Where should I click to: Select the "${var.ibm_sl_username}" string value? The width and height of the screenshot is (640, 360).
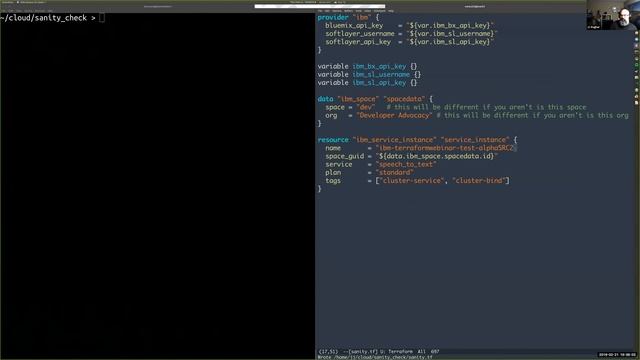(452, 34)
